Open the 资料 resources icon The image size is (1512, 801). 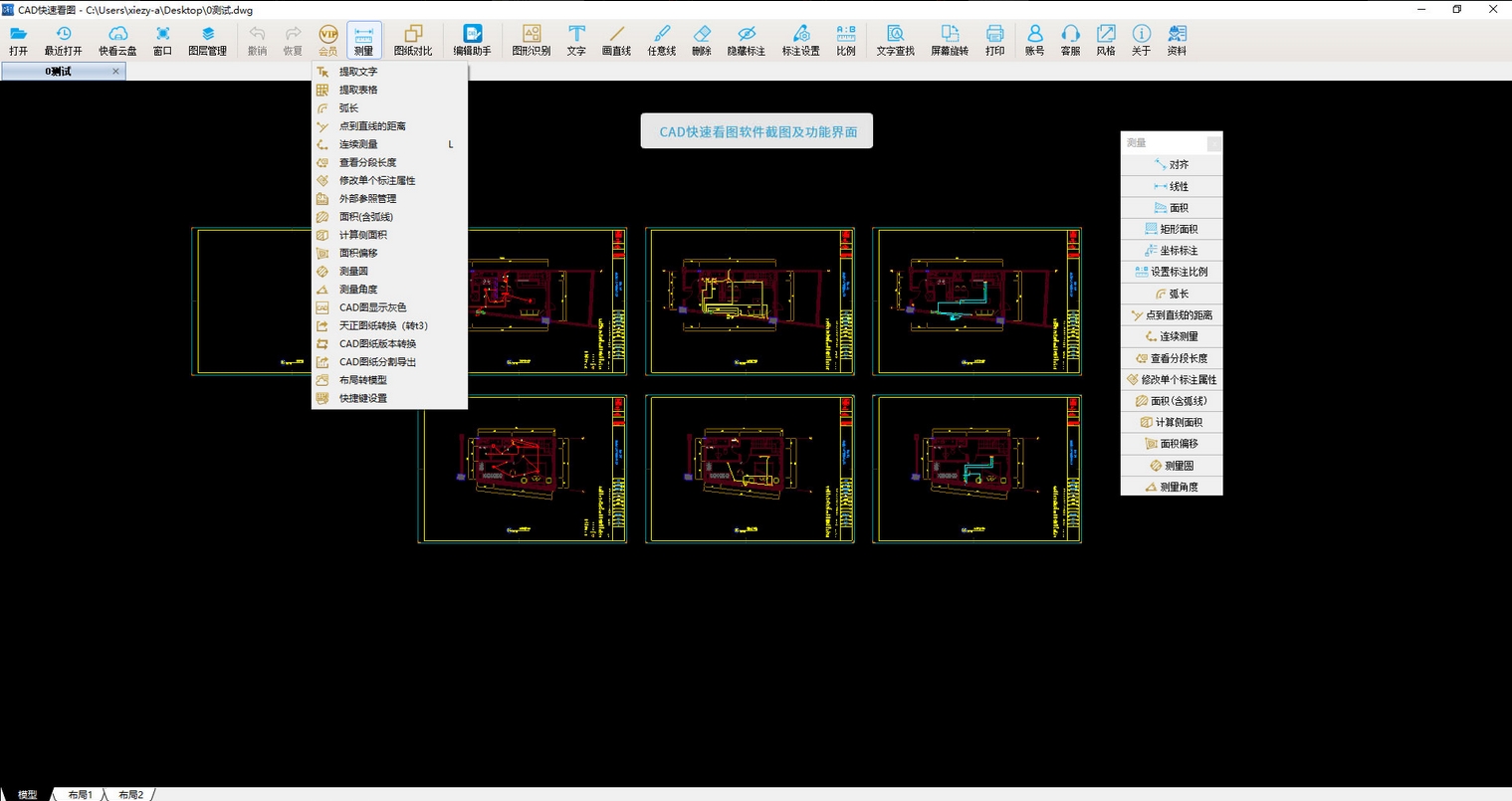(x=1177, y=41)
